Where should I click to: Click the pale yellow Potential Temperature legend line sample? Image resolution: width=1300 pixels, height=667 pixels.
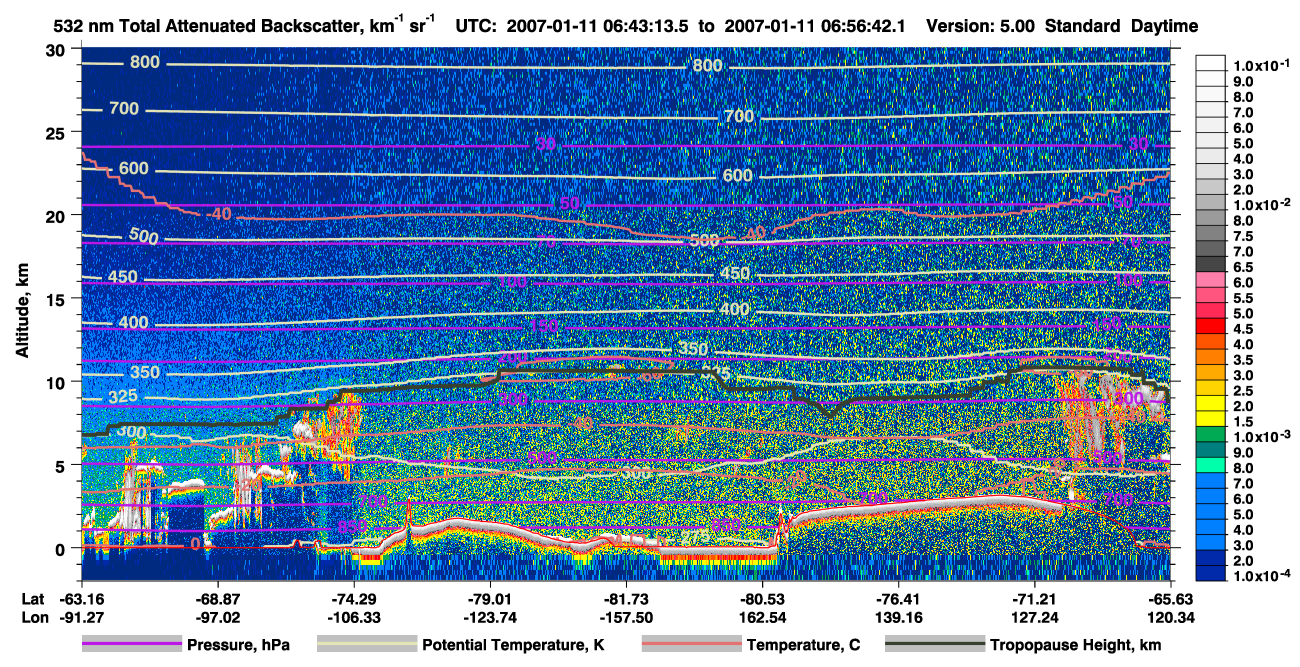[366, 645]
